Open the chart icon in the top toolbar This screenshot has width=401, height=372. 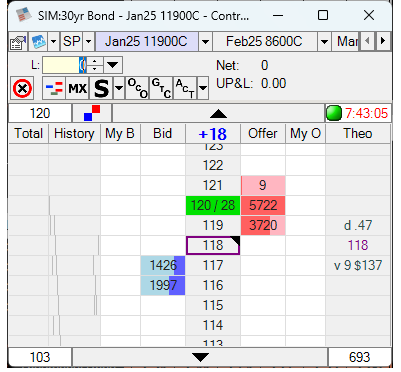39,42
